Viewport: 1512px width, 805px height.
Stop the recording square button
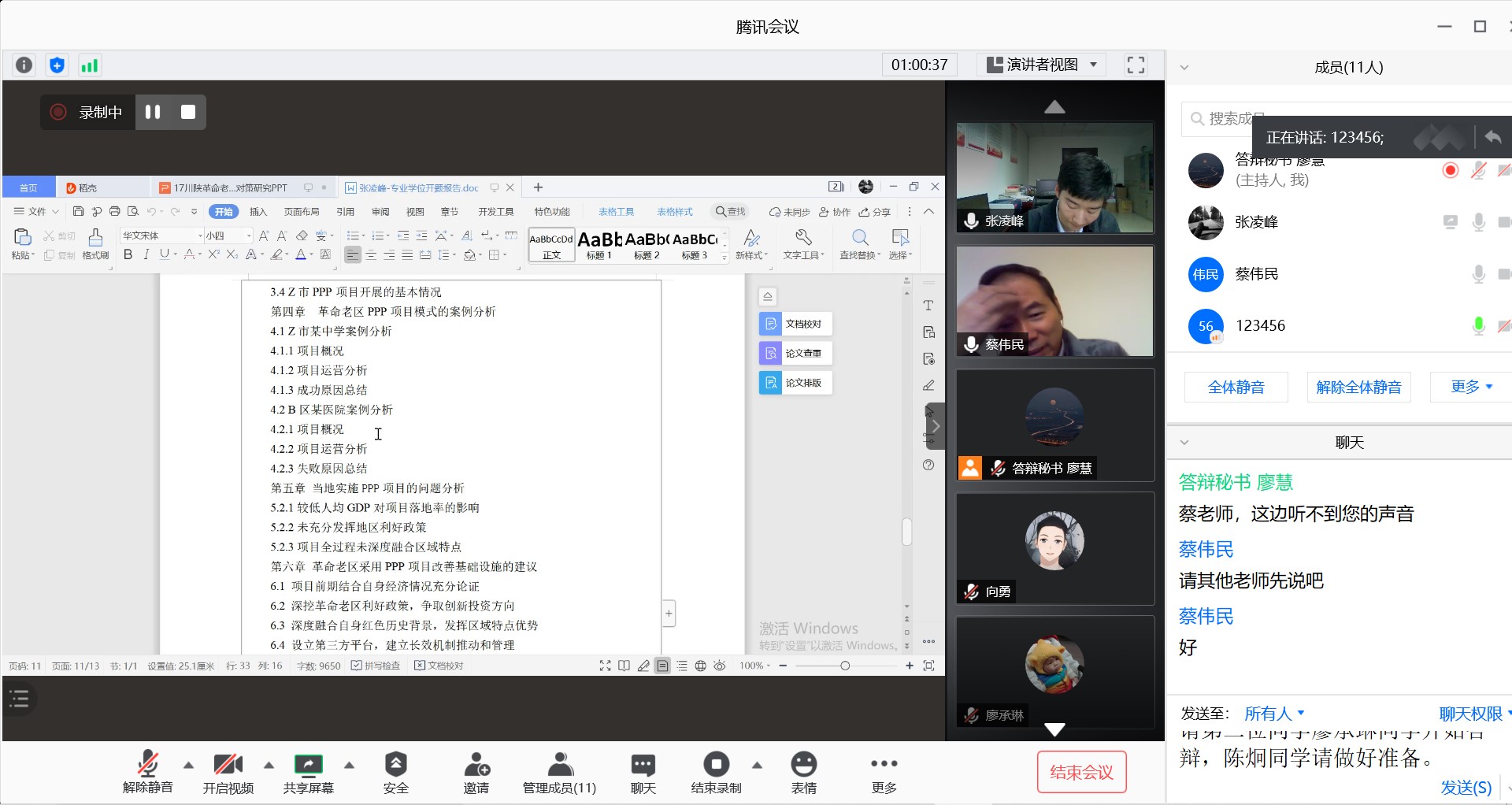coord(188,112)
